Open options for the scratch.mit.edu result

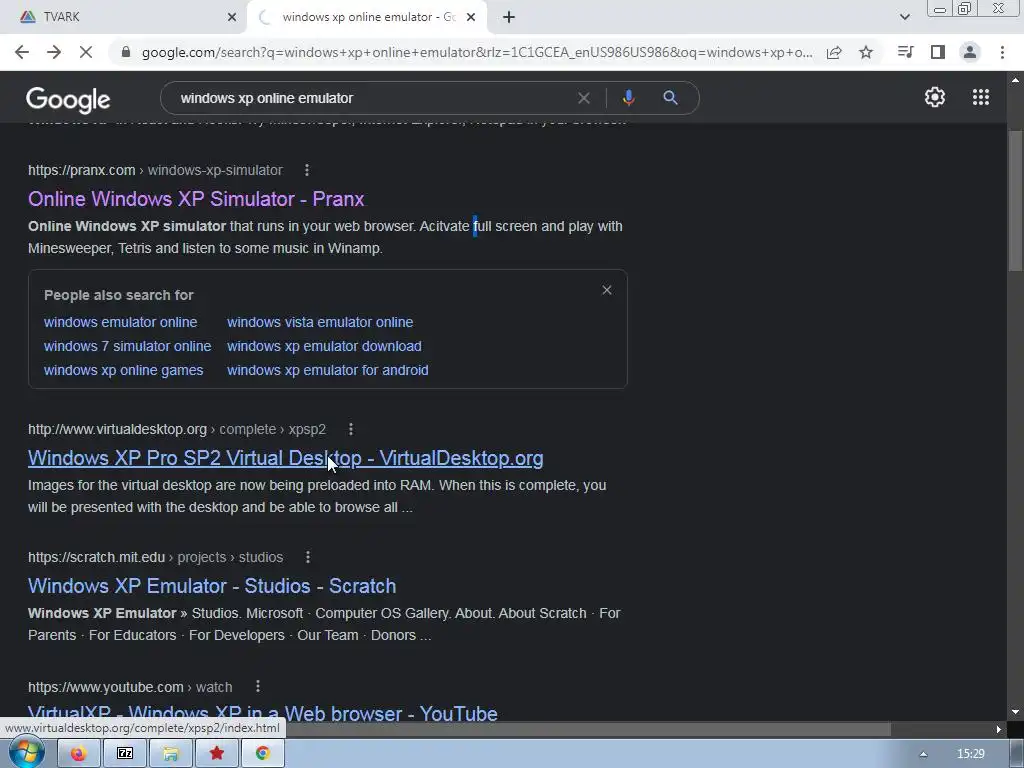pyautogui.click(x=308, y=557)
